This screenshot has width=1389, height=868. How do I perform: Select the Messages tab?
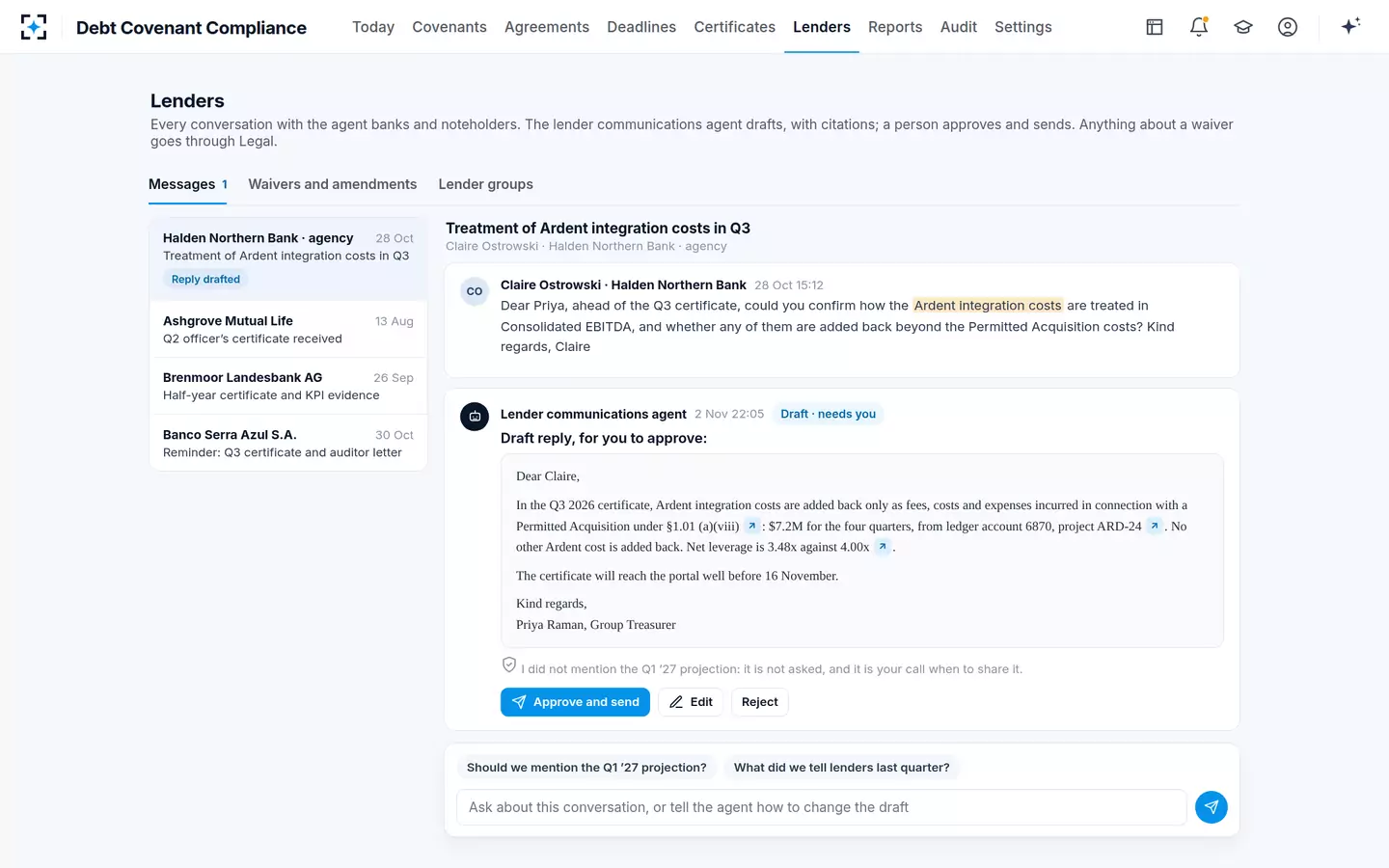pyautogui.click(x=188, y=184)
